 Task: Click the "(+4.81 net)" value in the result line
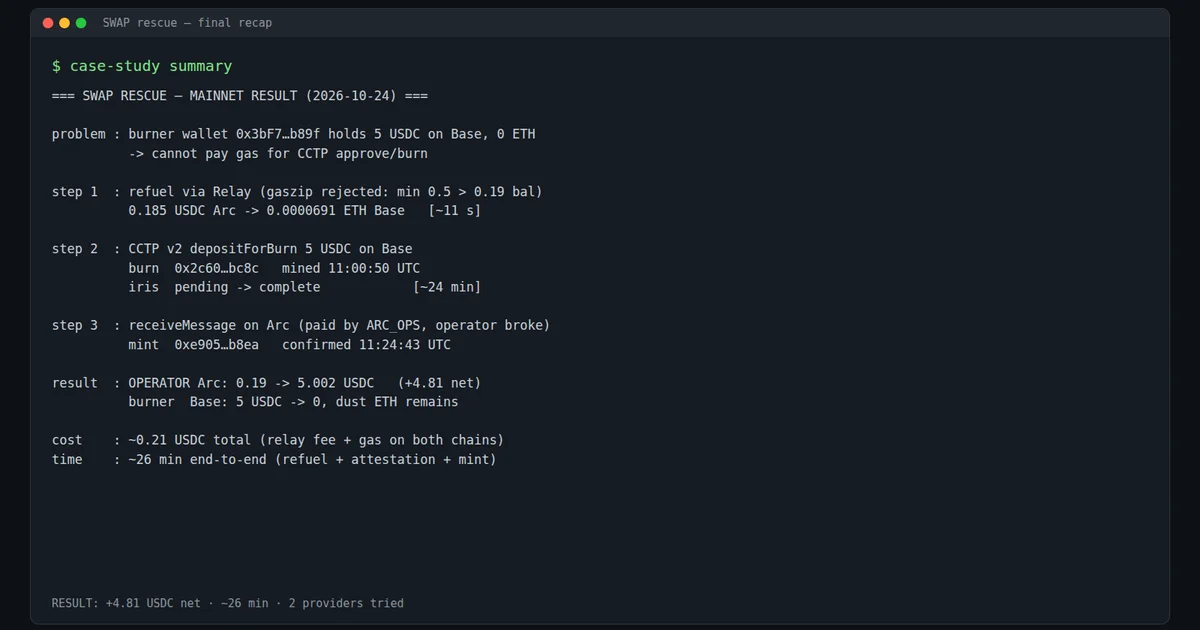tap(440, 383)
